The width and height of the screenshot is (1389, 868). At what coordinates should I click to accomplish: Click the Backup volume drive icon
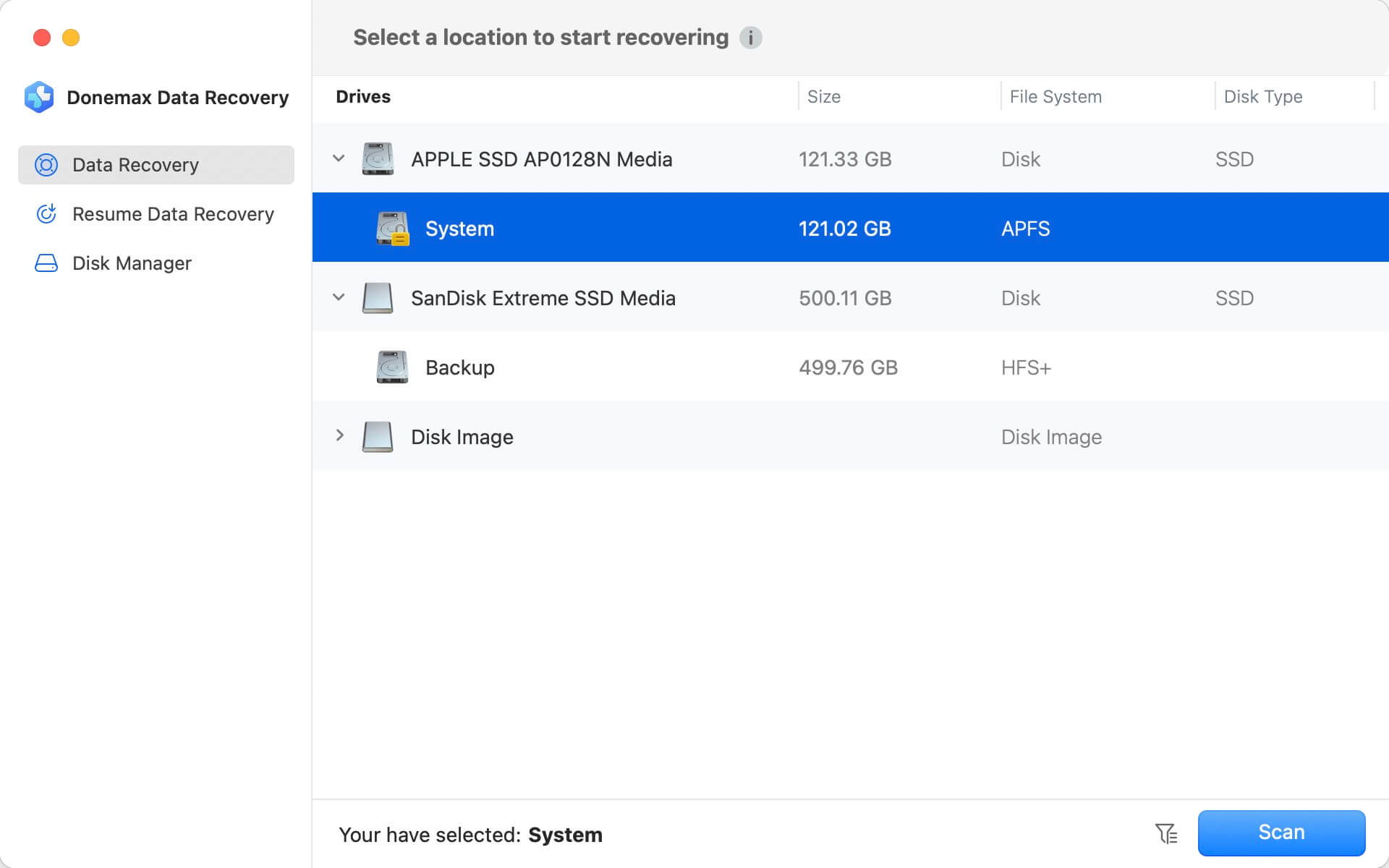[391, 367]
